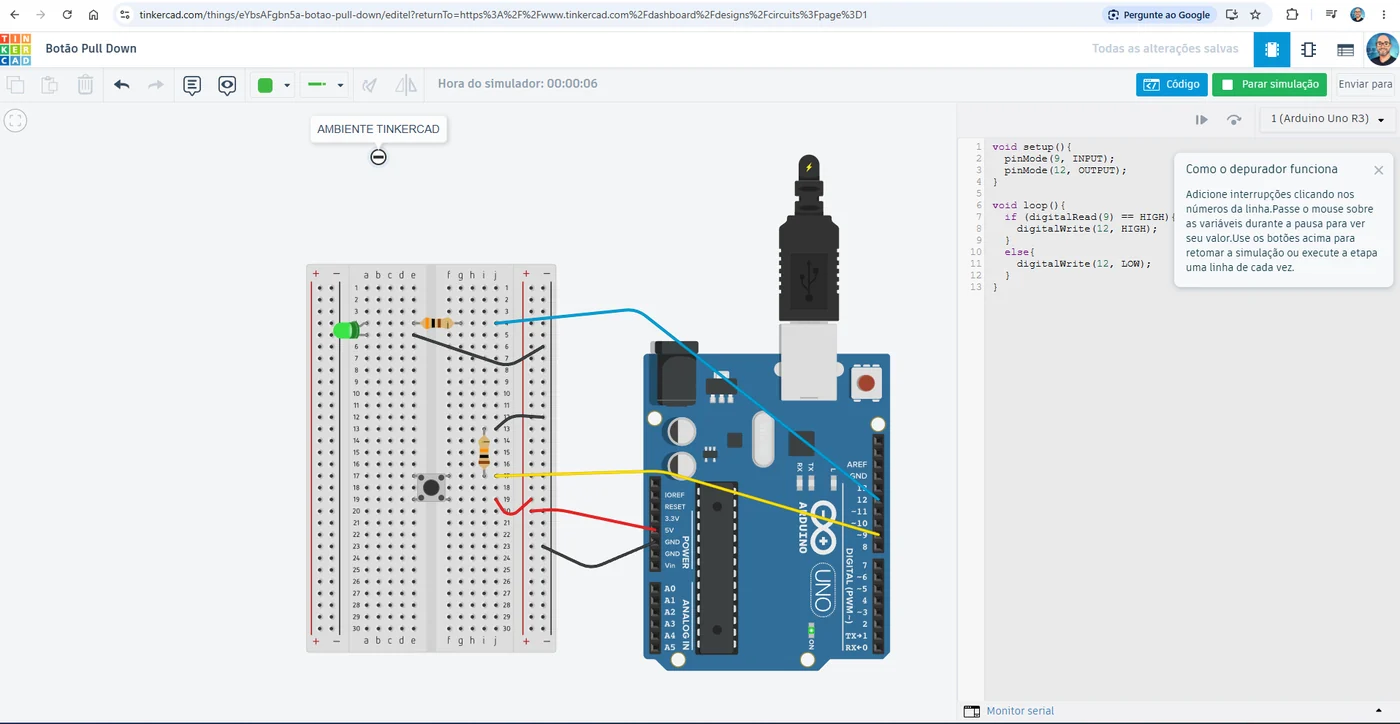Click the Copy toolbar icon
This screenshot has height=724, width=1400.
tap(16, 85)
